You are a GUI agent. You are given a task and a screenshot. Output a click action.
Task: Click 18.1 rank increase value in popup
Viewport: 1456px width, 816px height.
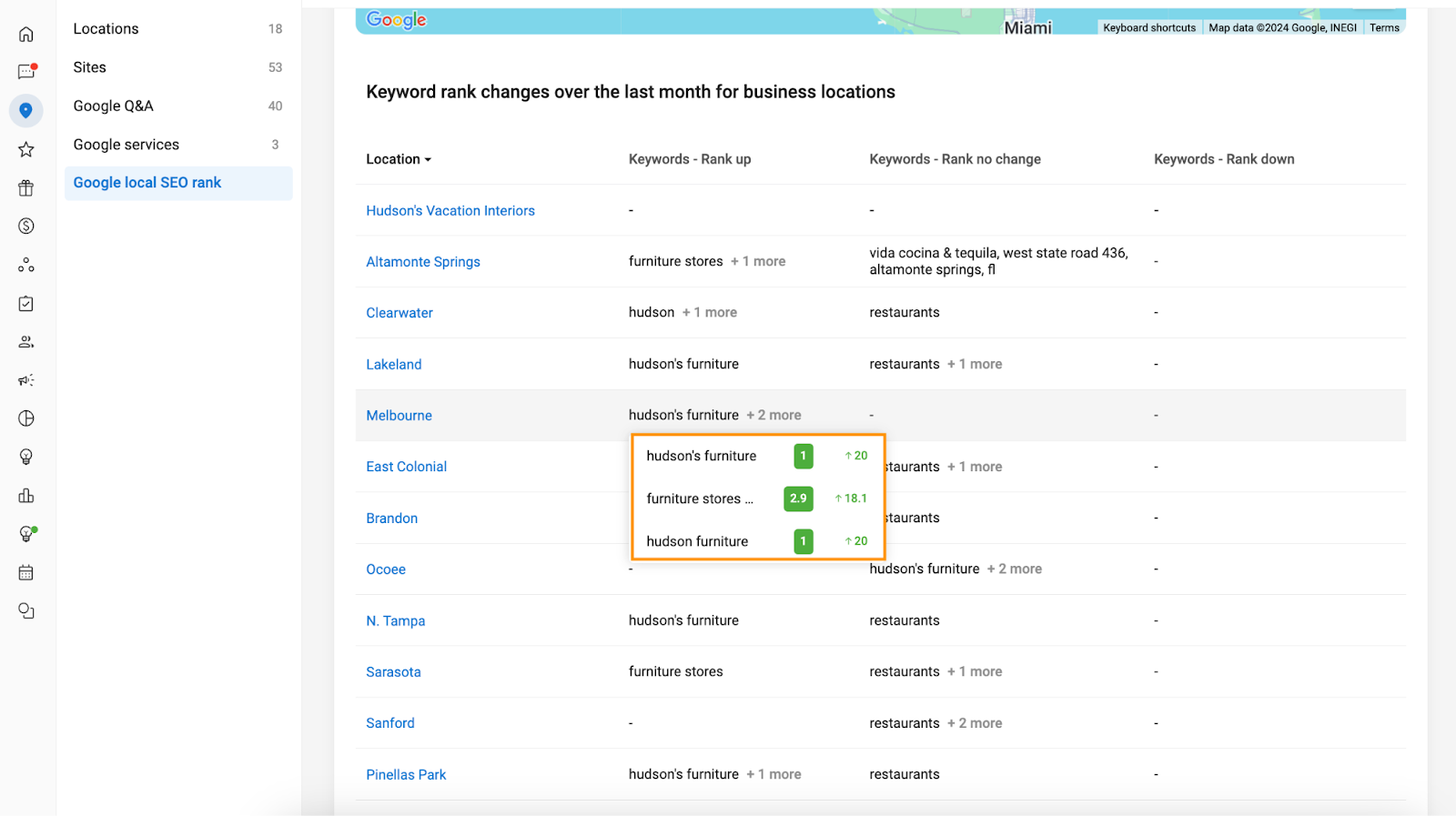(x=851, y=499)
